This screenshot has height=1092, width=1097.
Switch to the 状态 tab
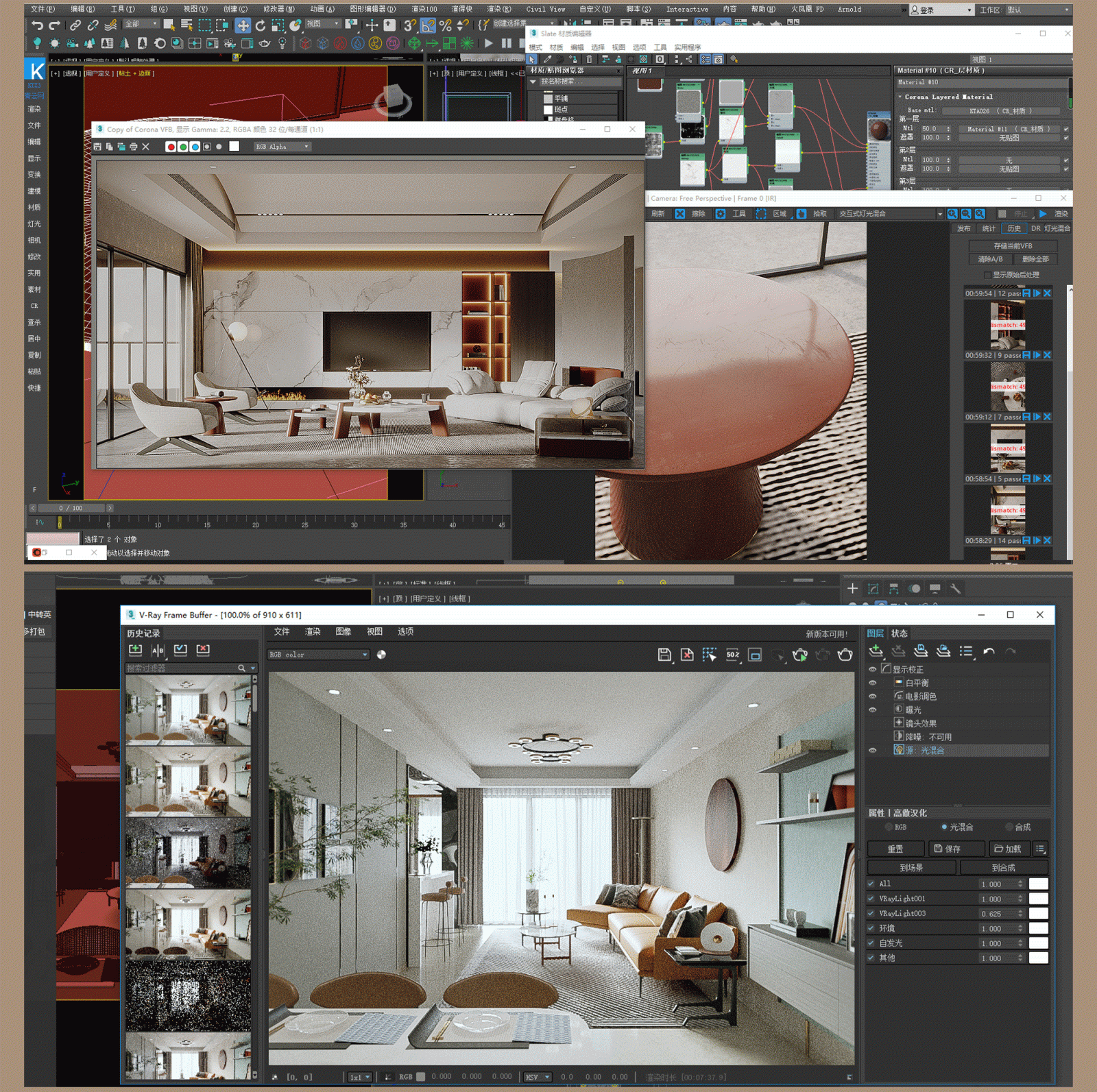point(900,633)
